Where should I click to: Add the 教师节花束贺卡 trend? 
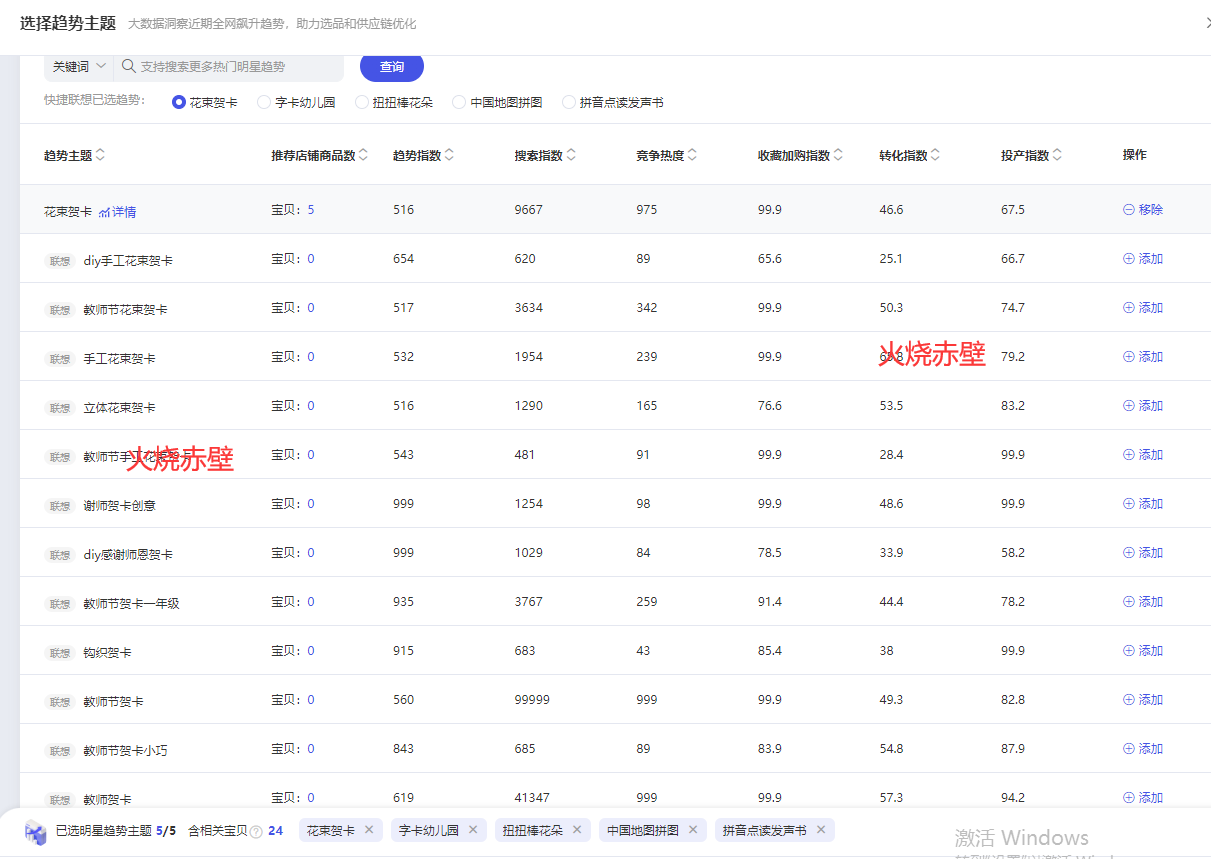[x=1143, y=307]
